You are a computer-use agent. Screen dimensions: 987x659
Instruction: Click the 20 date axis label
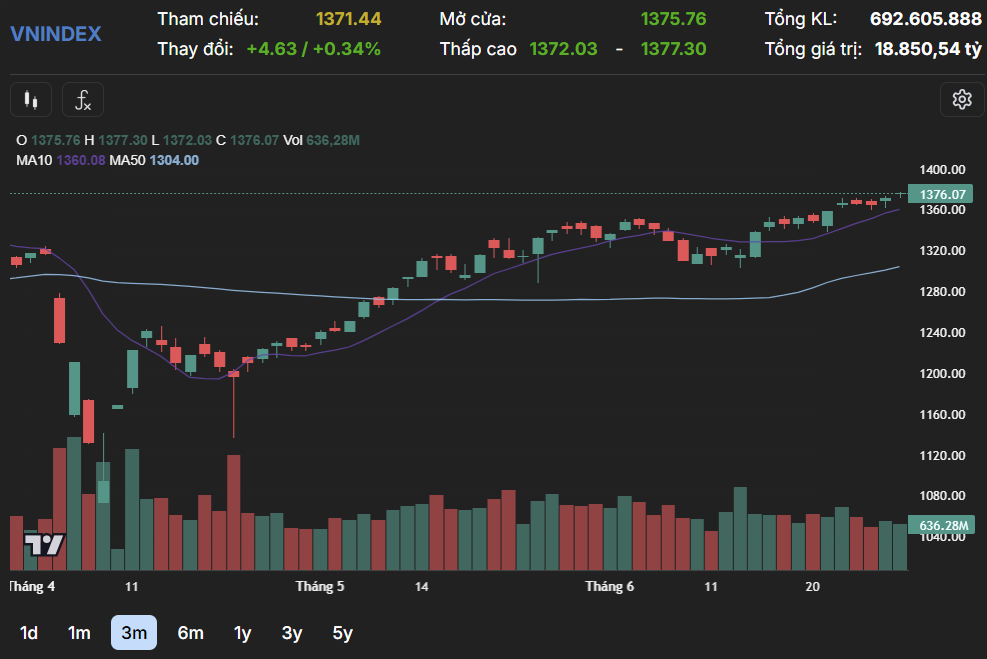point(813,587)
